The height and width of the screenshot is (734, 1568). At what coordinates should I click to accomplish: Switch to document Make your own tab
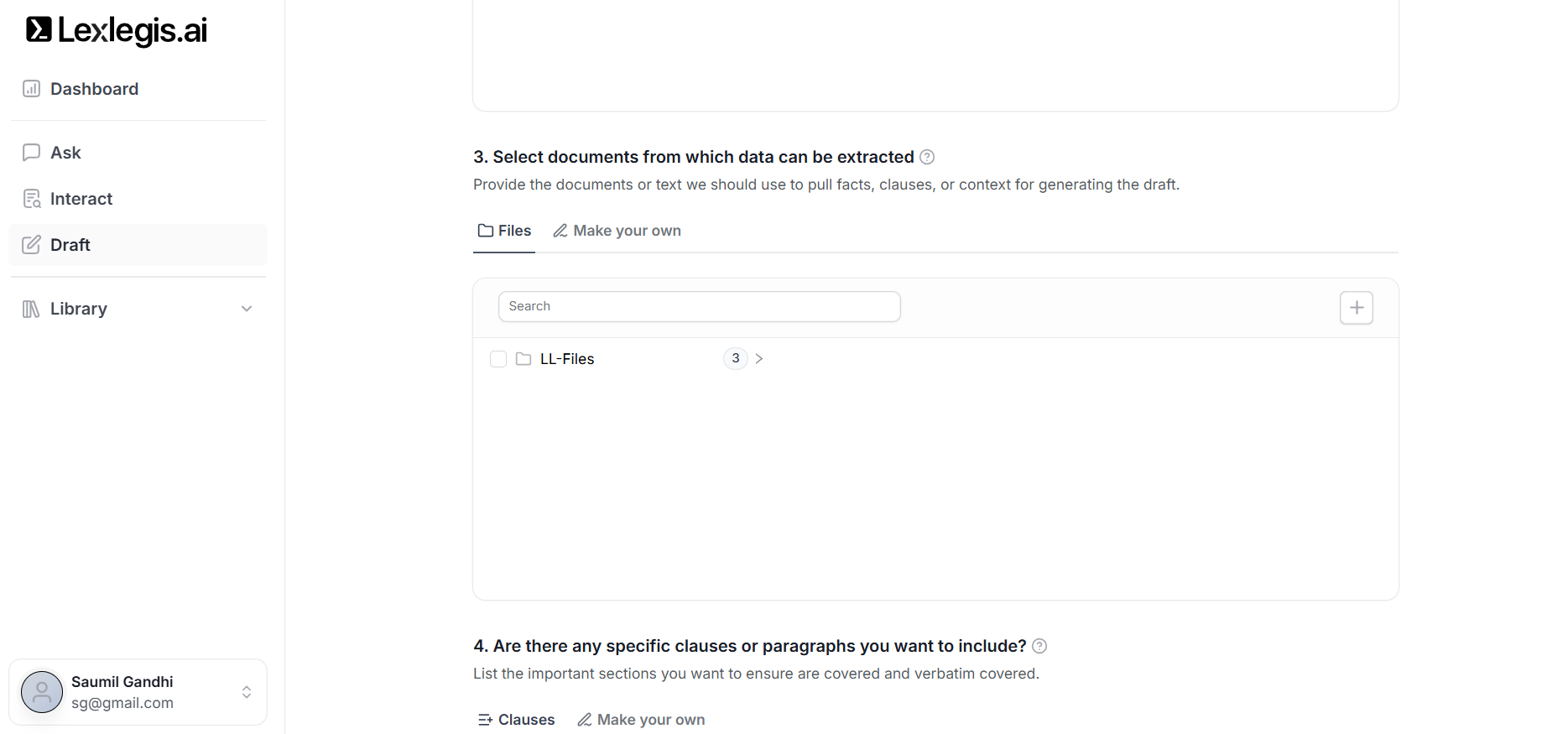[x=617, y=231]
